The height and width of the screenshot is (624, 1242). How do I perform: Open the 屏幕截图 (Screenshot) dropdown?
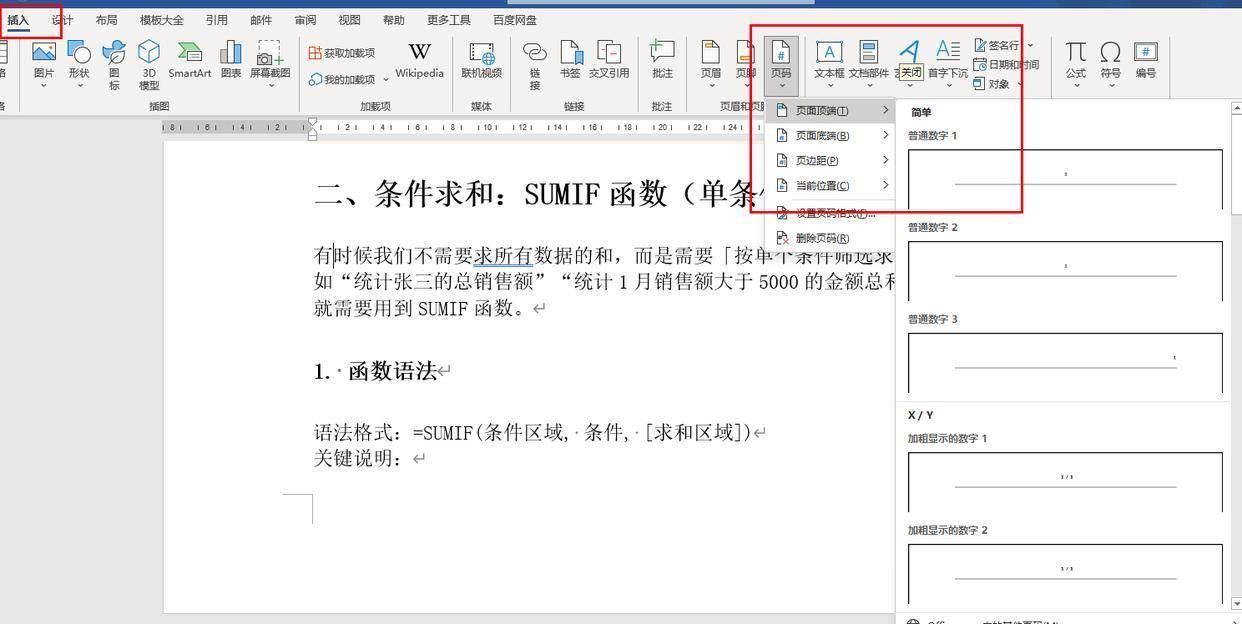(270, 62)
